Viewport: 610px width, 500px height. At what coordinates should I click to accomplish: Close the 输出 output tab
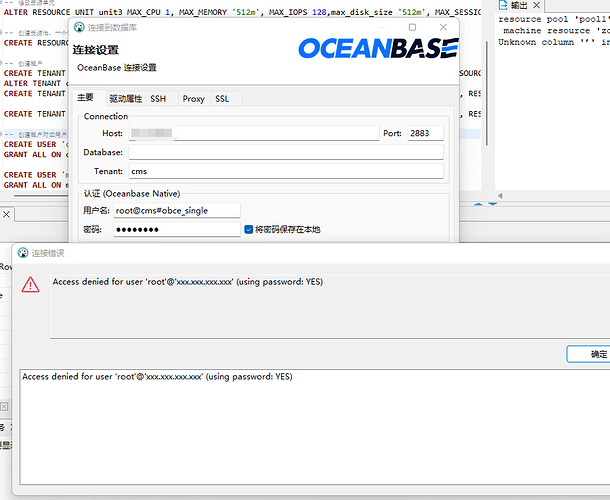(536, 5)
